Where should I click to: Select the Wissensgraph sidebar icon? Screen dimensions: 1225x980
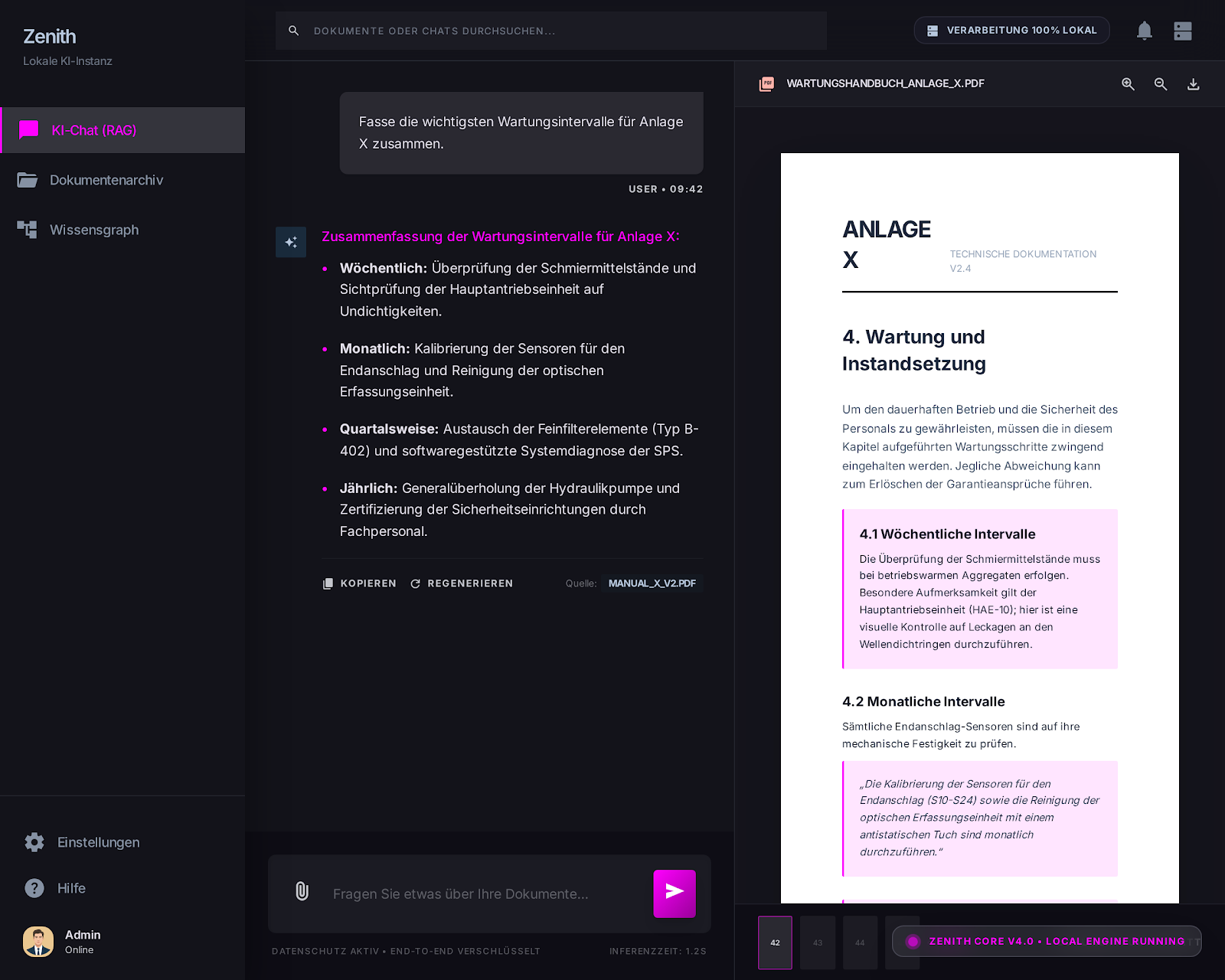[27, 229]
